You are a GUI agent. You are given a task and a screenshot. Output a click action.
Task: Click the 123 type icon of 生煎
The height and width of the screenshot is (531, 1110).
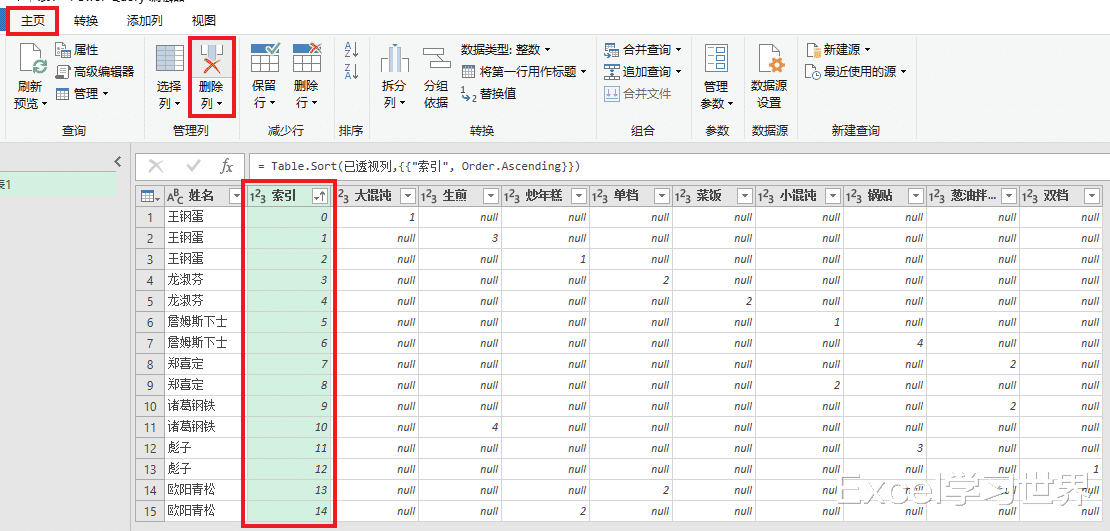(429, 196)
